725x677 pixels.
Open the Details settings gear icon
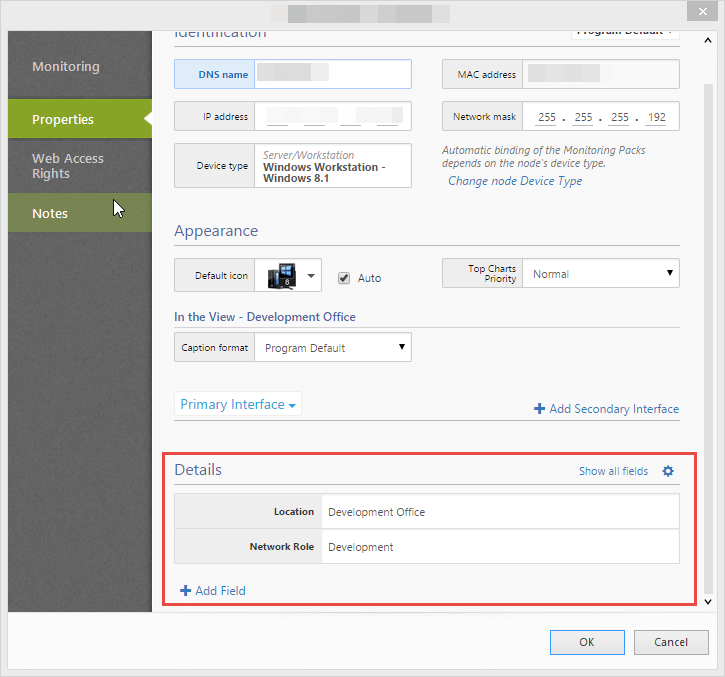668,471
